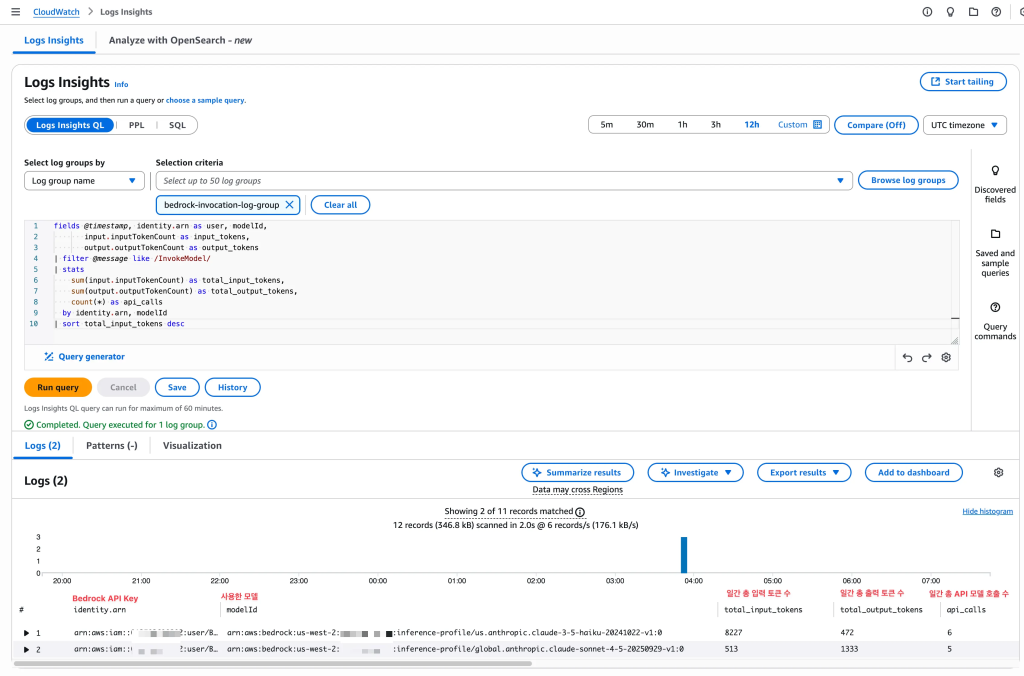Switch query language to SQL
The width and height of the screenshot is (1024, 676).
177,125
